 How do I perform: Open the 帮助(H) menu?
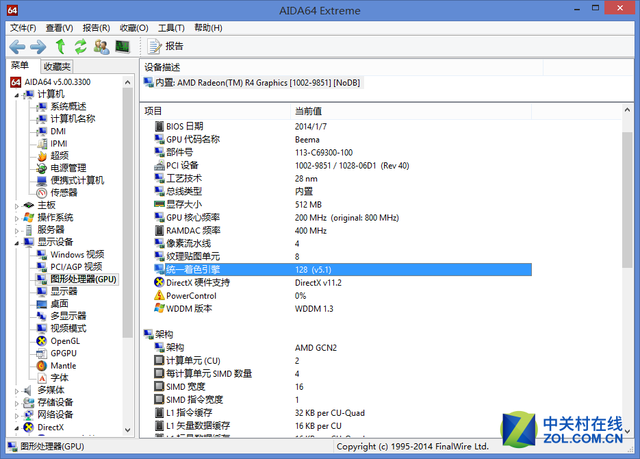pos(208,28)
